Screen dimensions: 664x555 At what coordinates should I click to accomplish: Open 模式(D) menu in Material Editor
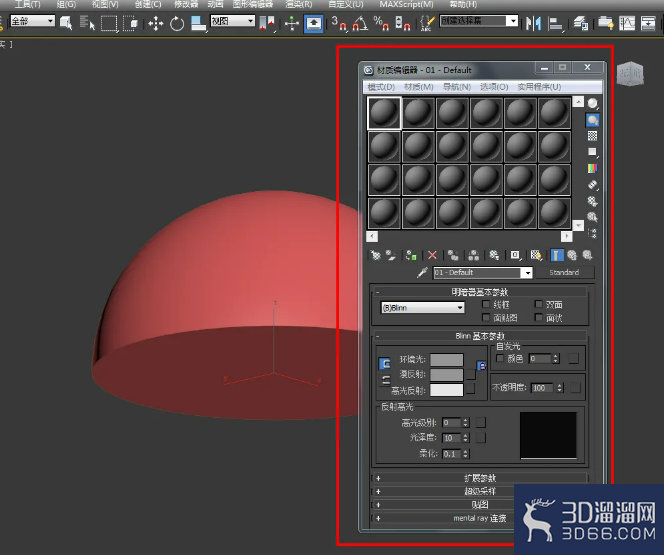381,87
